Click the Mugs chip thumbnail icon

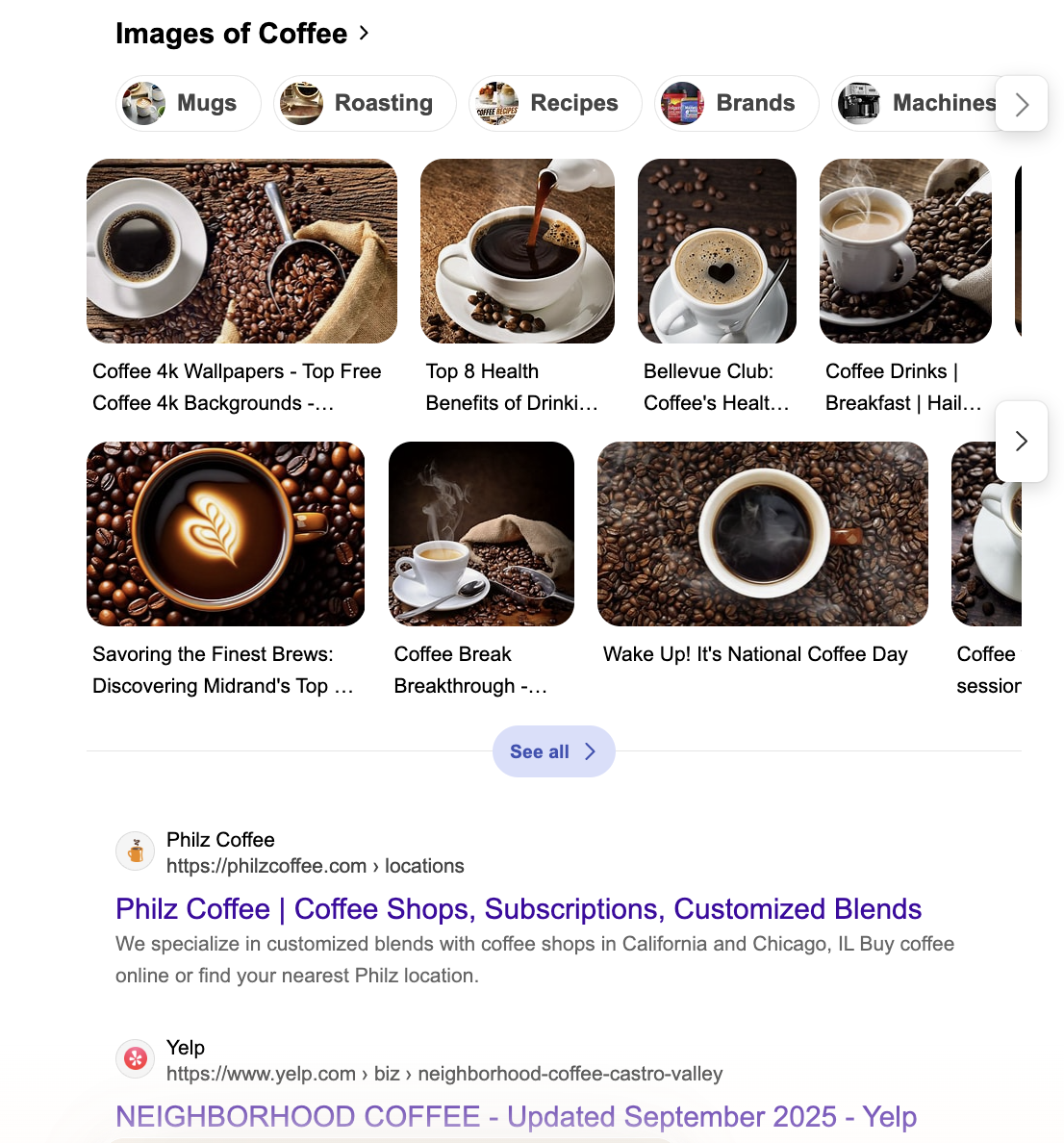[x=143, y=104]
